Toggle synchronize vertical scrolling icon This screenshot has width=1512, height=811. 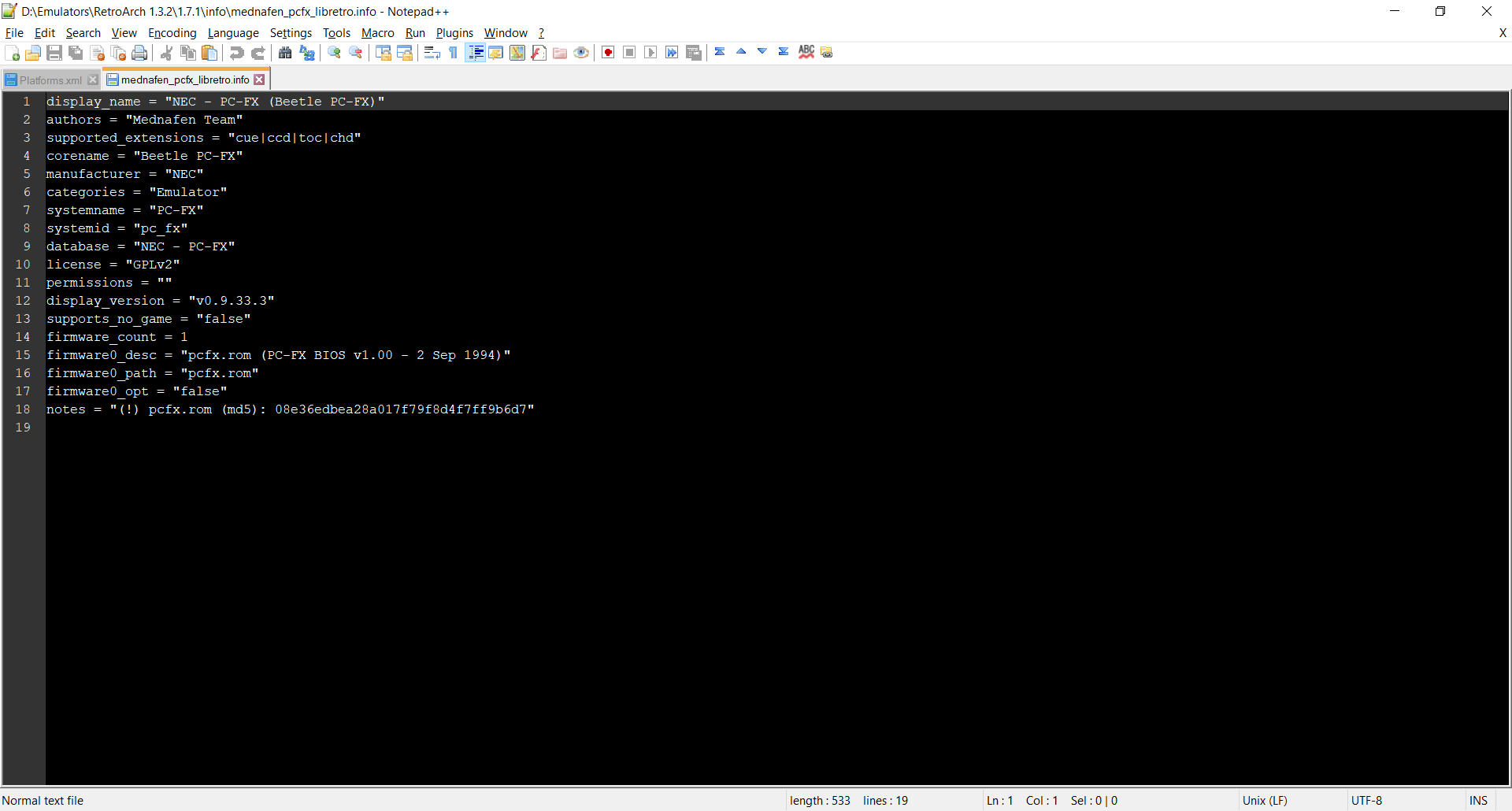point(383,53)
